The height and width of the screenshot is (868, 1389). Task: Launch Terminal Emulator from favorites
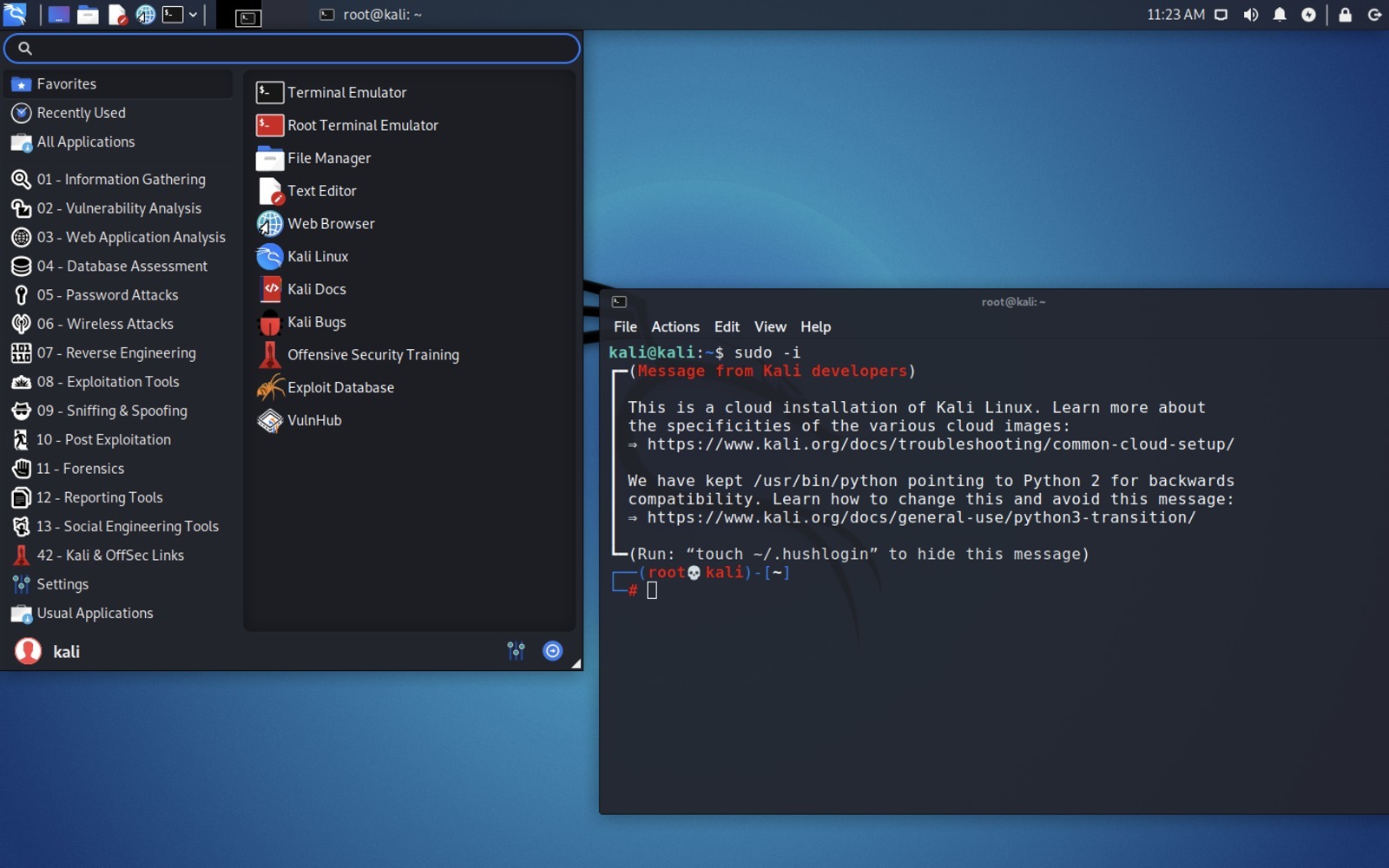409,93
